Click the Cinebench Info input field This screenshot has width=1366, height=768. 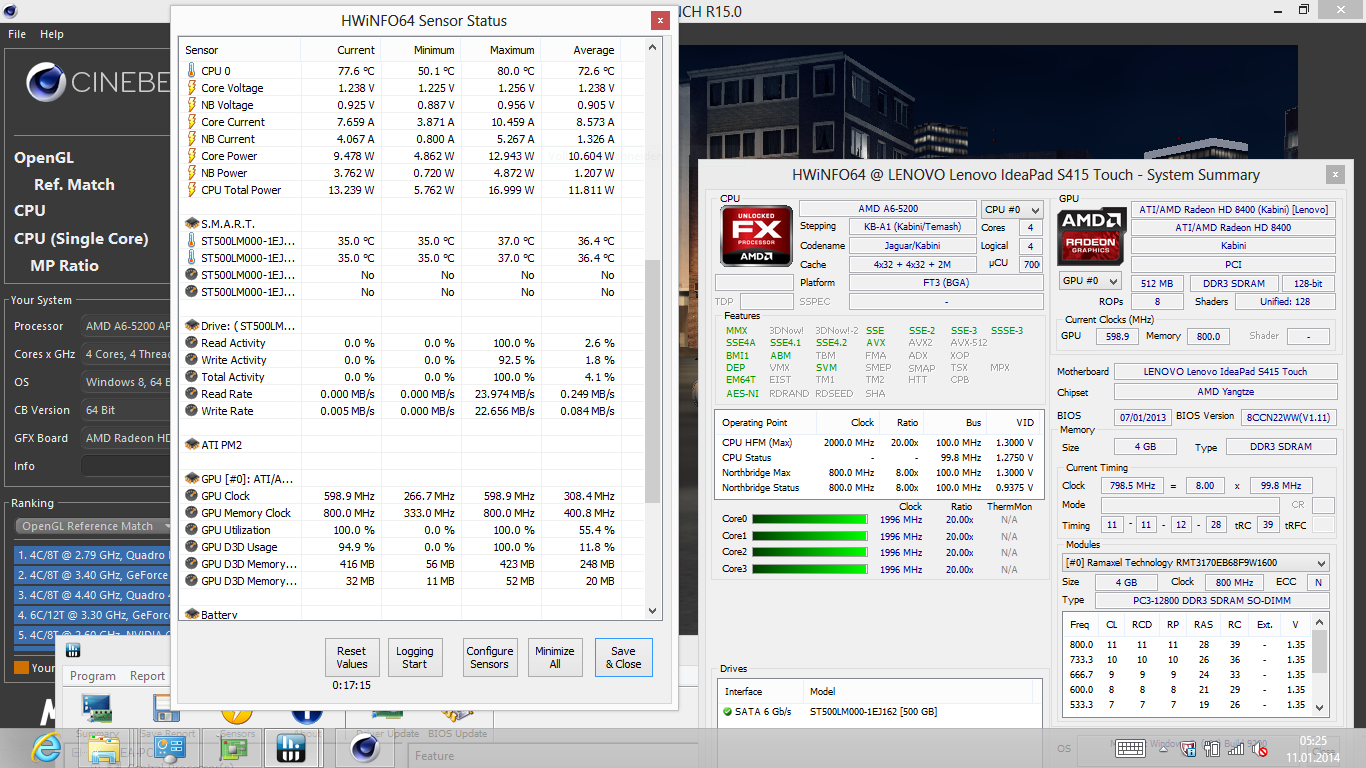click(x=126, y=466)
